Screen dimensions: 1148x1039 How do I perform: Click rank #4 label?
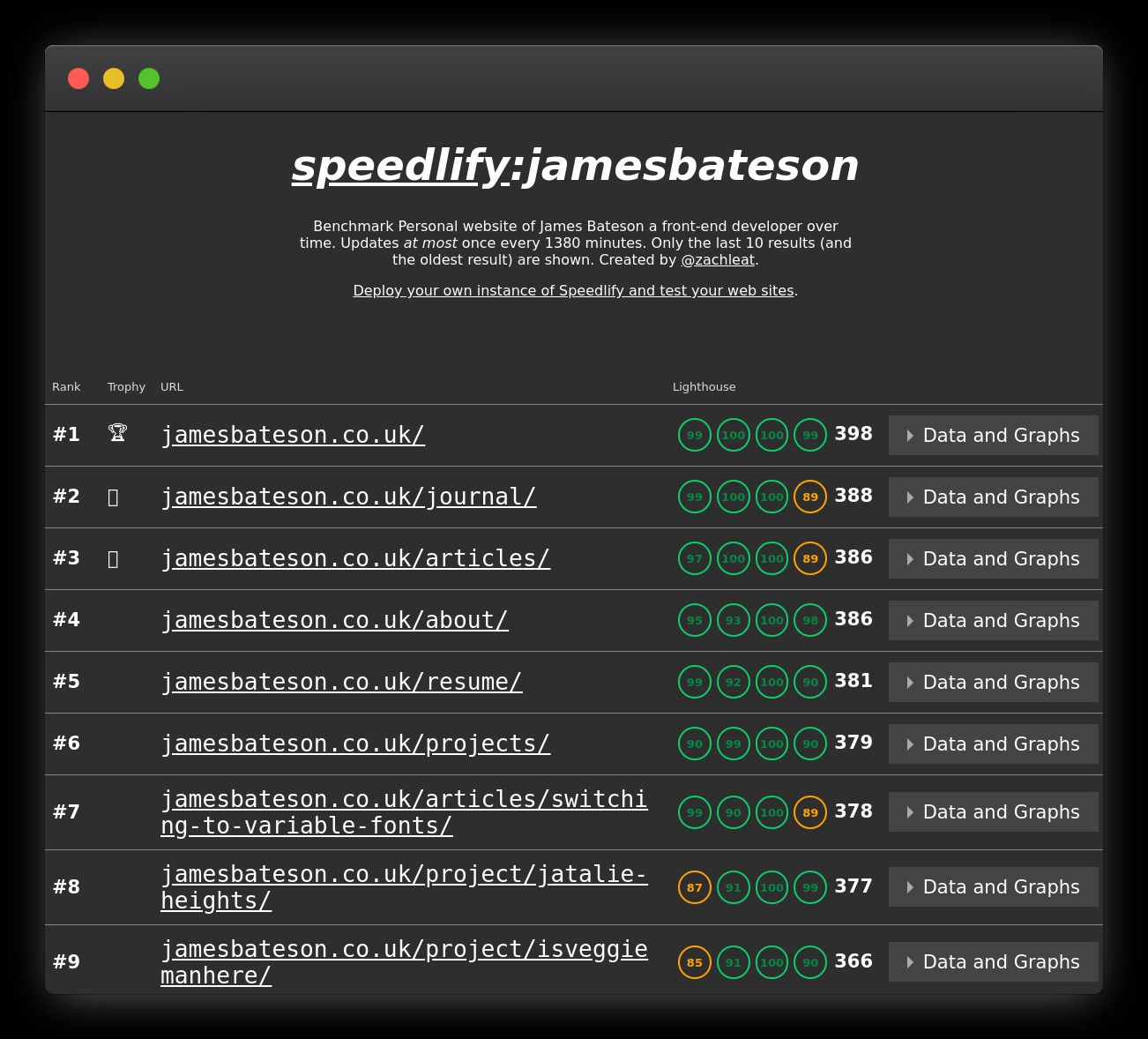tap(66, 620)
